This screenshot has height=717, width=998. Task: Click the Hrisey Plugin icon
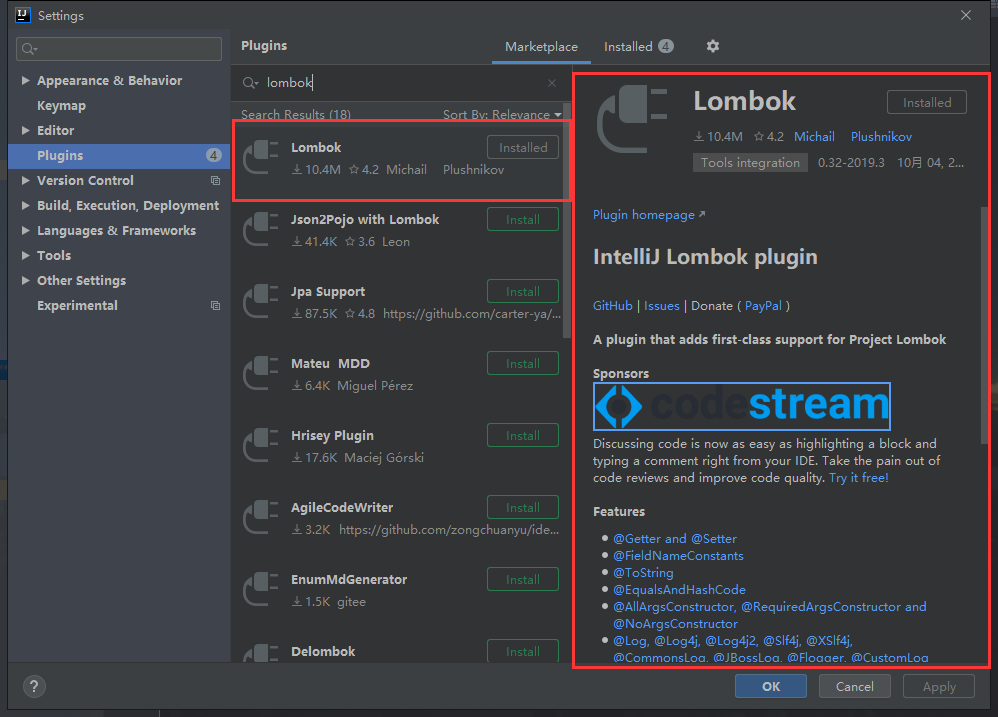pos(262,445)
